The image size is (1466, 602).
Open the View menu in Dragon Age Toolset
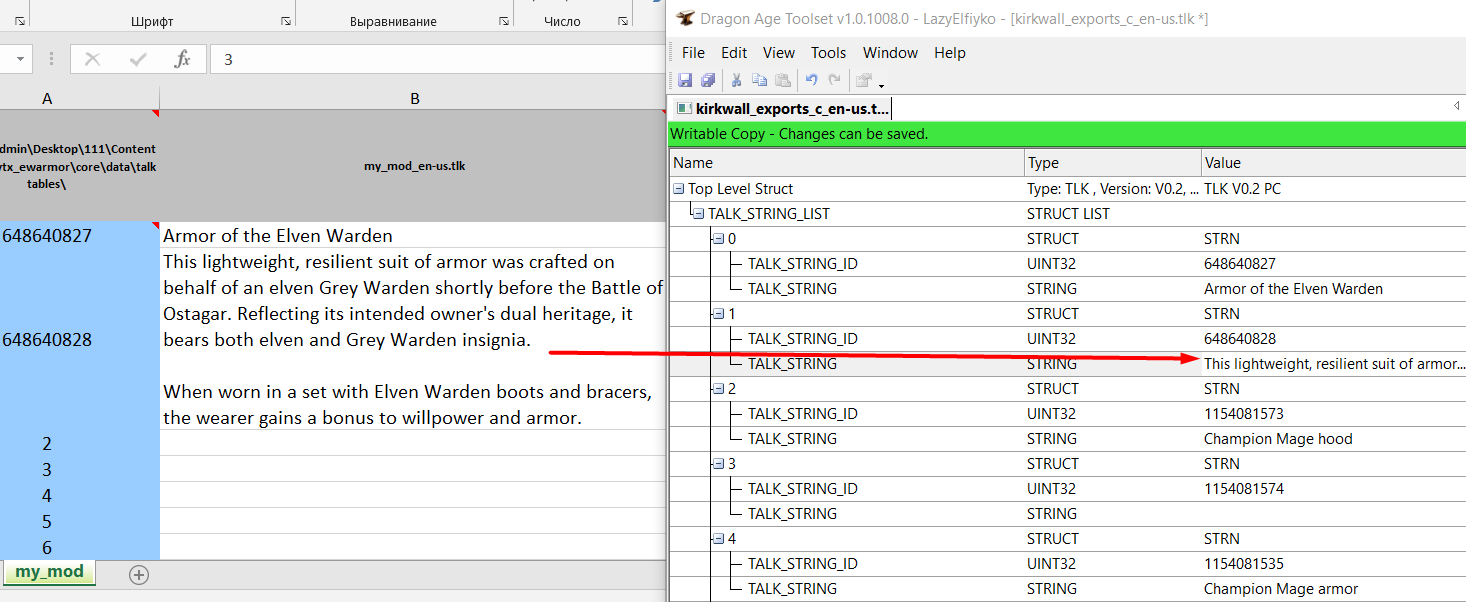click(x=779, y=53)
